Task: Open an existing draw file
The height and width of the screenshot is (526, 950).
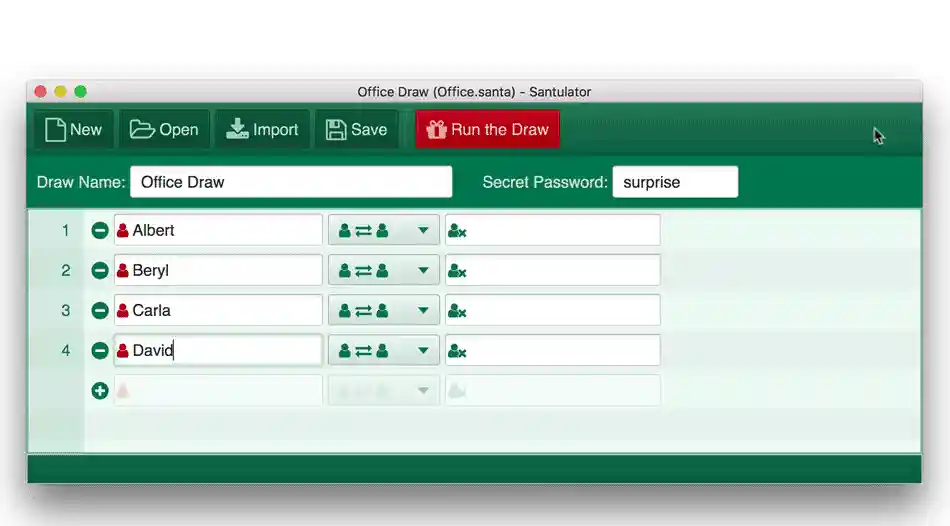Action: pyautogui.click(x=165, y=129)
